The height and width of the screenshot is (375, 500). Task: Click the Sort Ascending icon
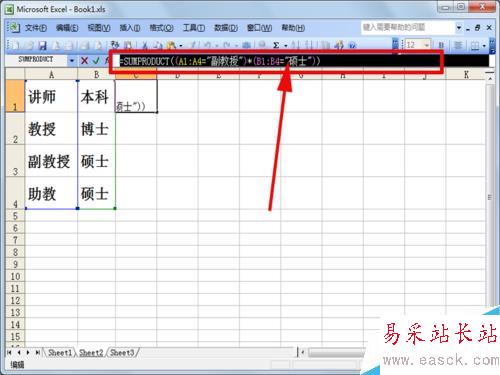tap(295, 45)
